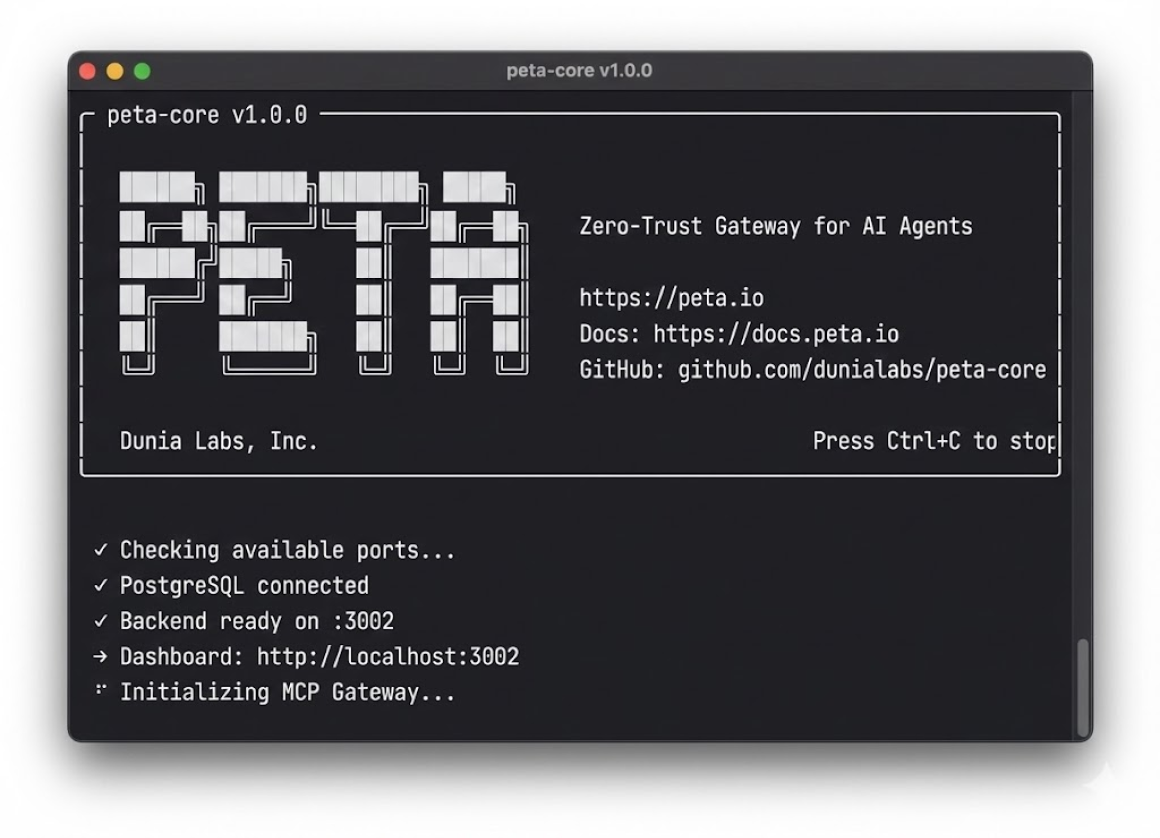Image resolution: width=1160 pixels, height=838 pixels.
Task: Click the checkmark next to PostgreSQL connected
Action: (x=100, y=586)
